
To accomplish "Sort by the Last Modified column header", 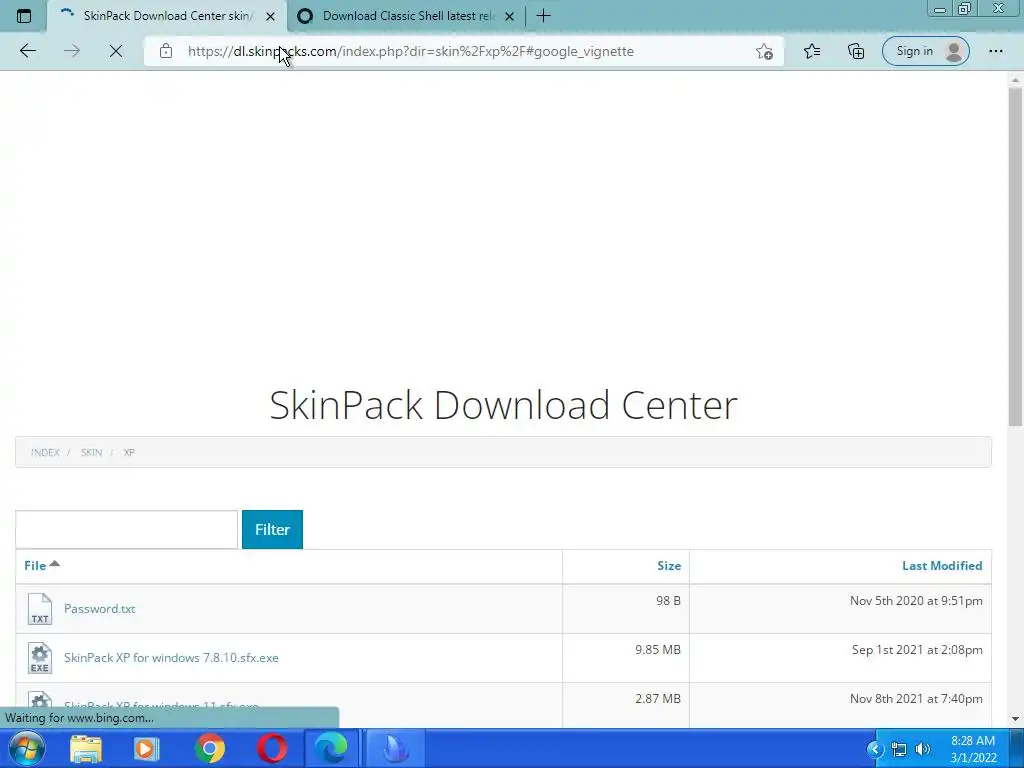I will 942,566.
